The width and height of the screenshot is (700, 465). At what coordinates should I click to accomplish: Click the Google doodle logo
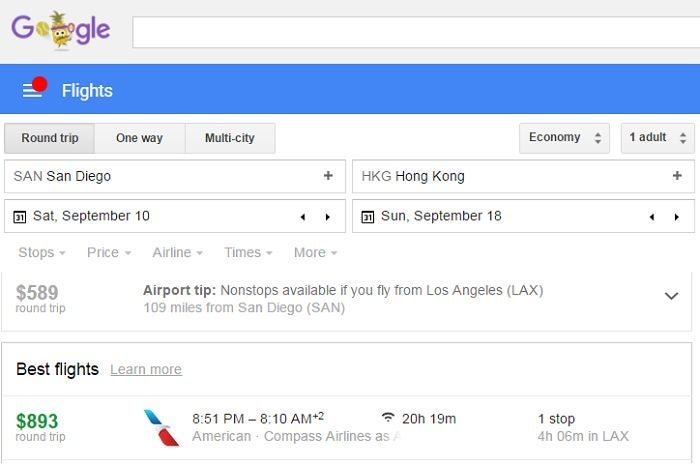click(x=61, y=31)
